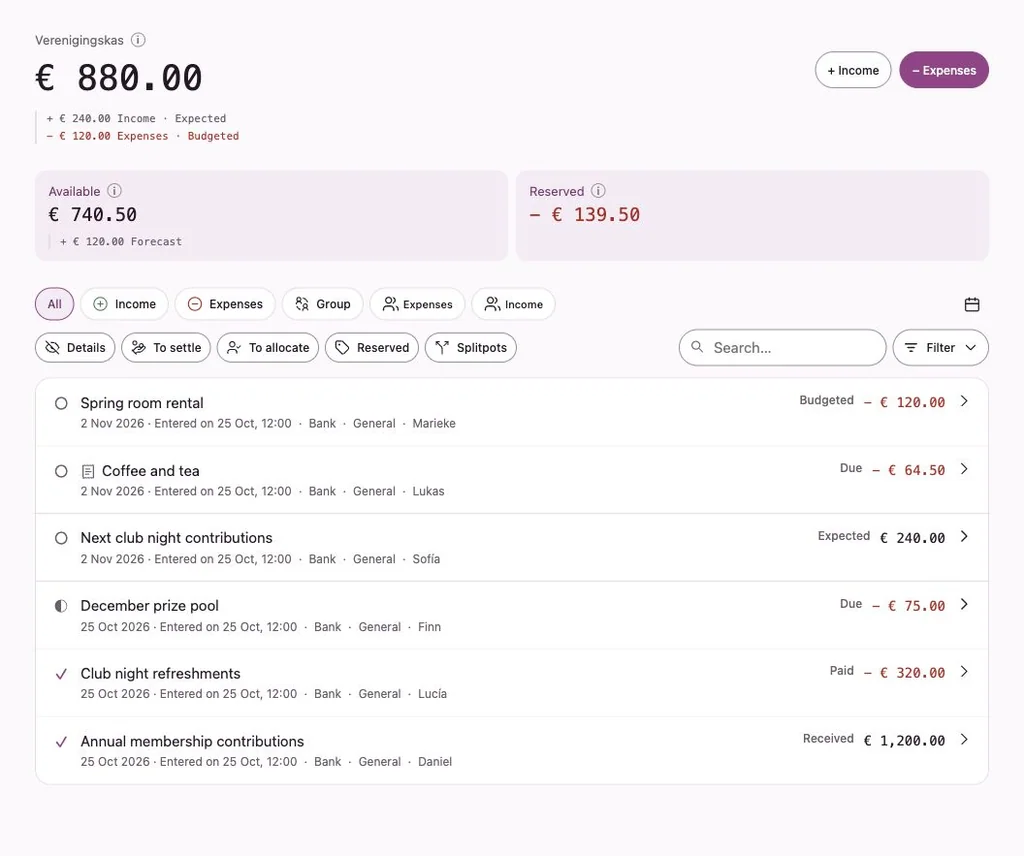Viewport: 1024px width, 856px height.
Task: Toggle the status circle for Coffee and tea
Action: click(61, 471)
